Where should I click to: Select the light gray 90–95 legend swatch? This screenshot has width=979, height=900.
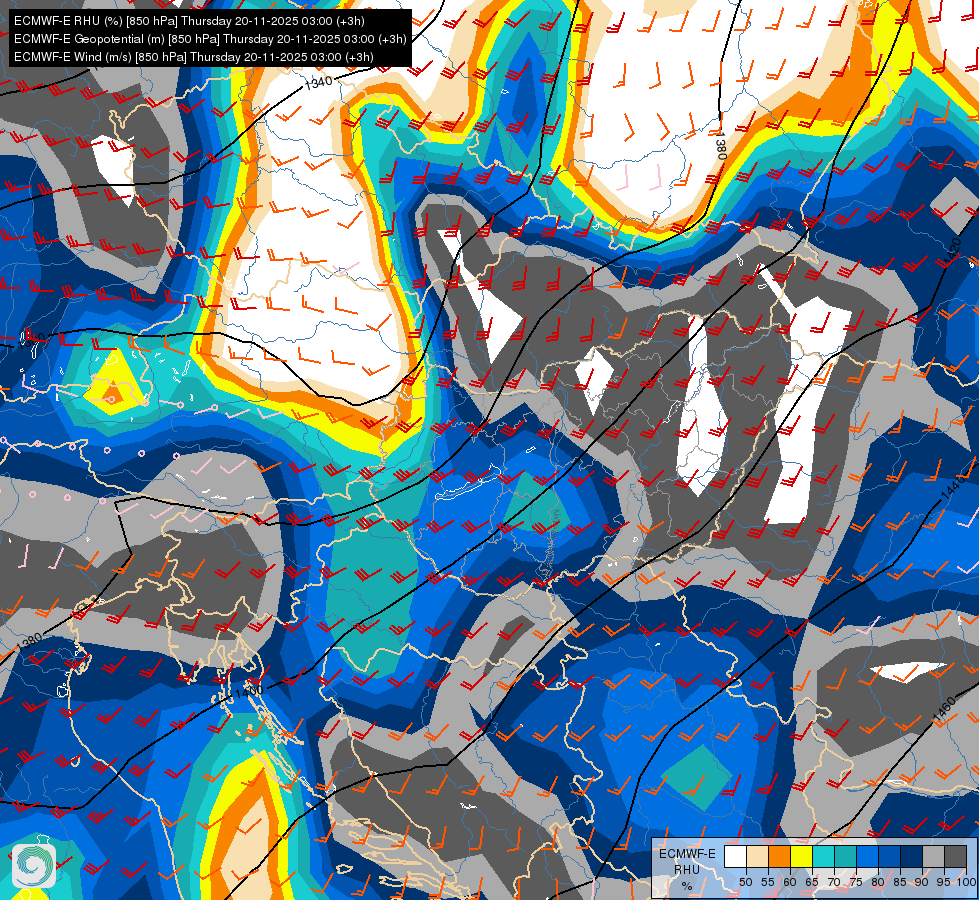point(933,856)
